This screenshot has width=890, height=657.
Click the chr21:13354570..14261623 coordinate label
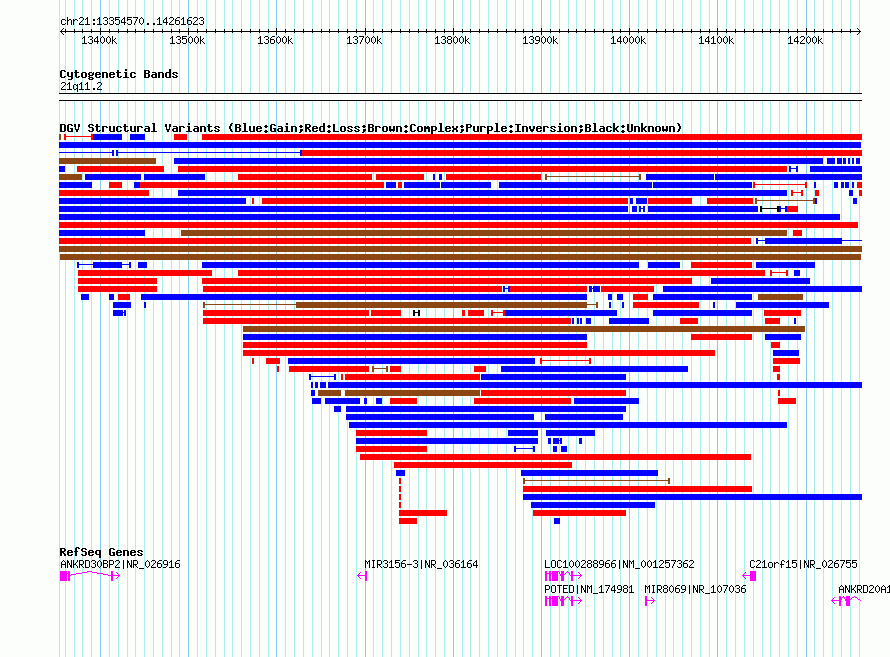[132, 21]
